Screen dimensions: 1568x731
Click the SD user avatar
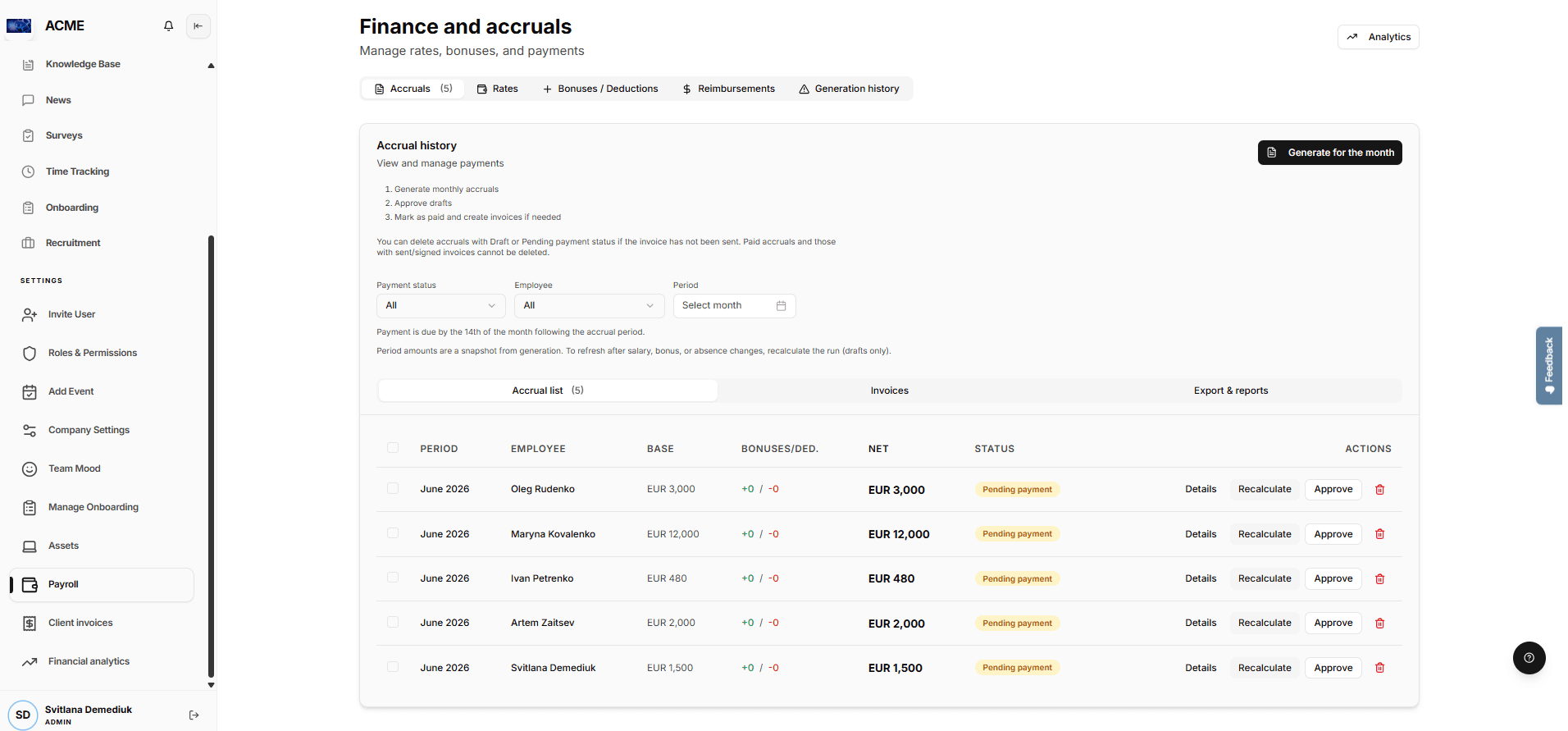pyautogui.click(x=23, y=715)
